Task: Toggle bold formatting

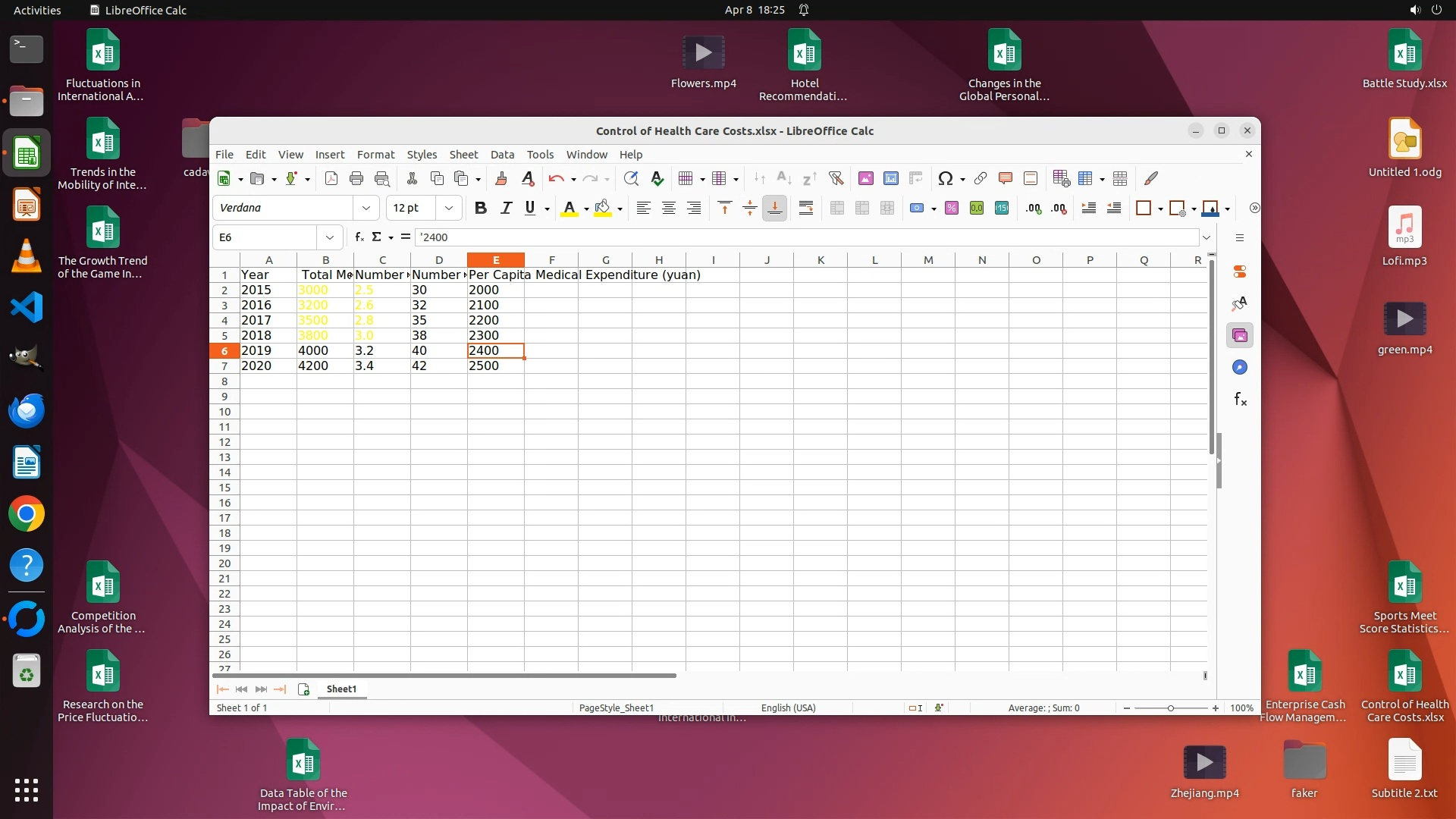Action: [x=480, y=208]
